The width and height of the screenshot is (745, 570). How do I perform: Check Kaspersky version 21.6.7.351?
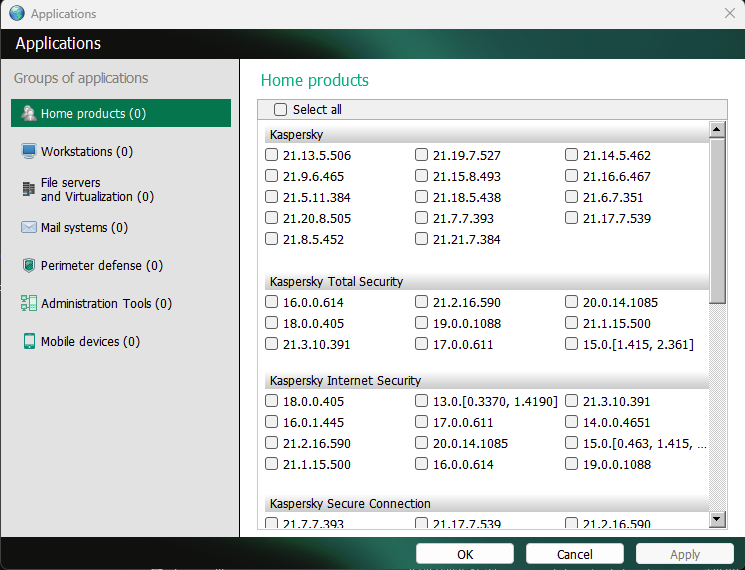tap(572, 196)
